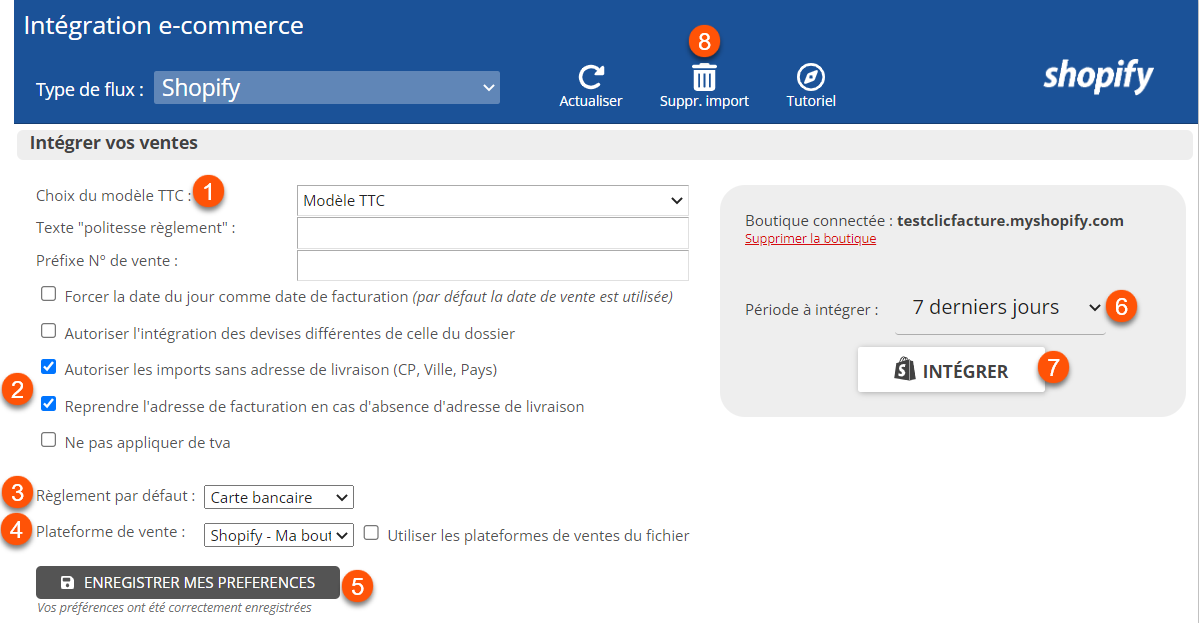Click the INTÉGRER button
The height and width of the screenshot is (623, 1199).
pos(951,370)
